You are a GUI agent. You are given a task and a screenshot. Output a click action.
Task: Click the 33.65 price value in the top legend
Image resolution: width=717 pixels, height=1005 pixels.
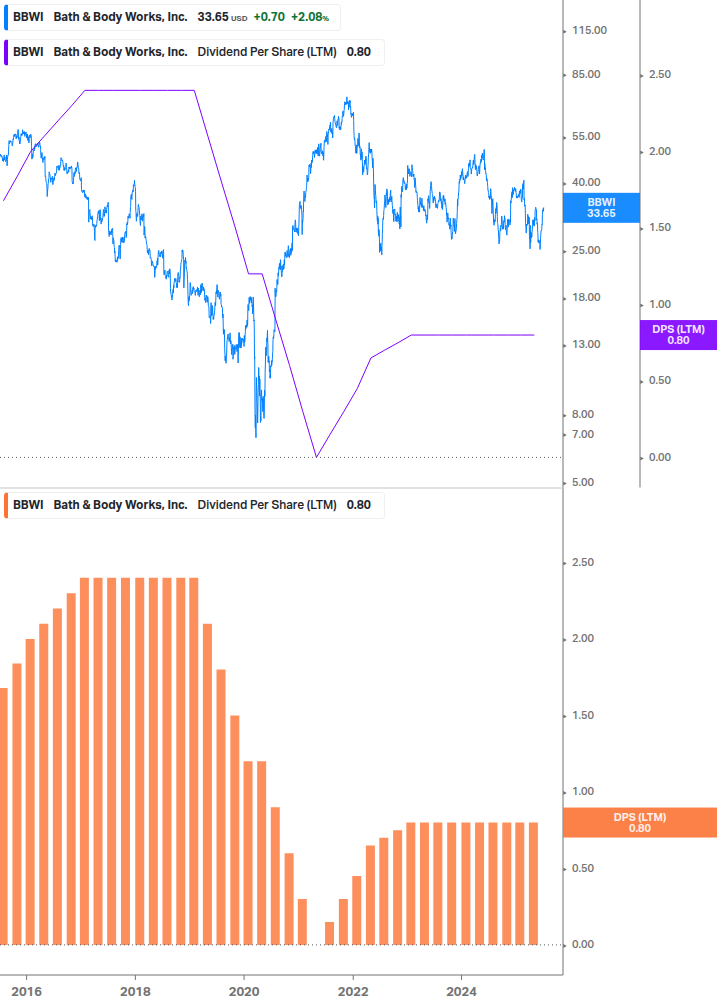[x=213, y=17]
